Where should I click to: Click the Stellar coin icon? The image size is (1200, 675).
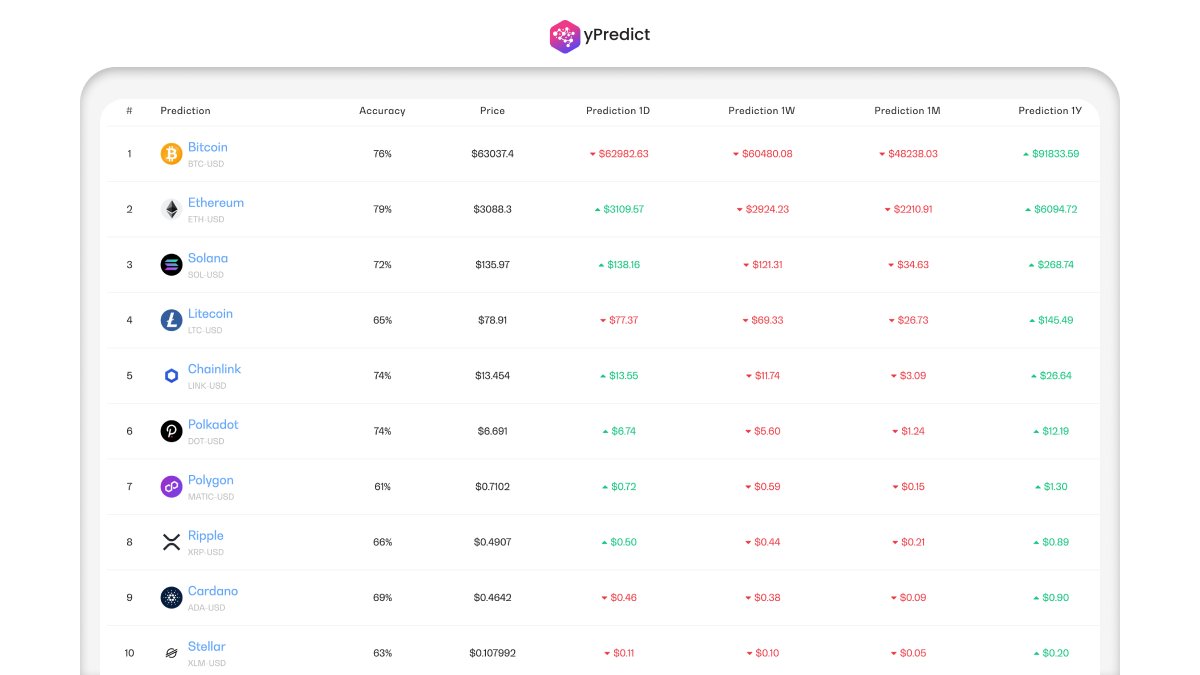(172, 653)
